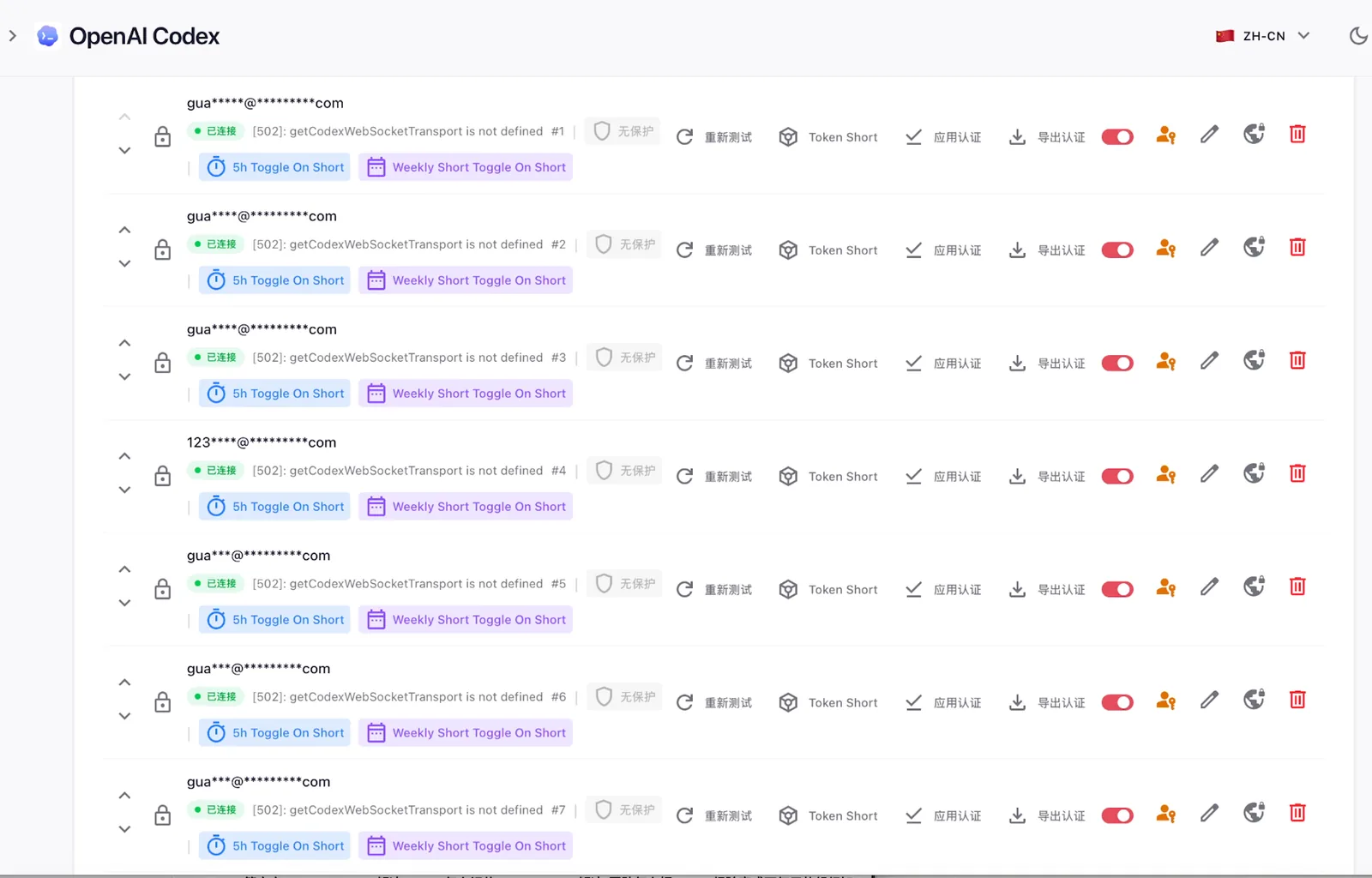Image resolution: width=1372 pixels, height=878 pixels.
Task: Move account #6 down with chevron
Action: (124, 716)
